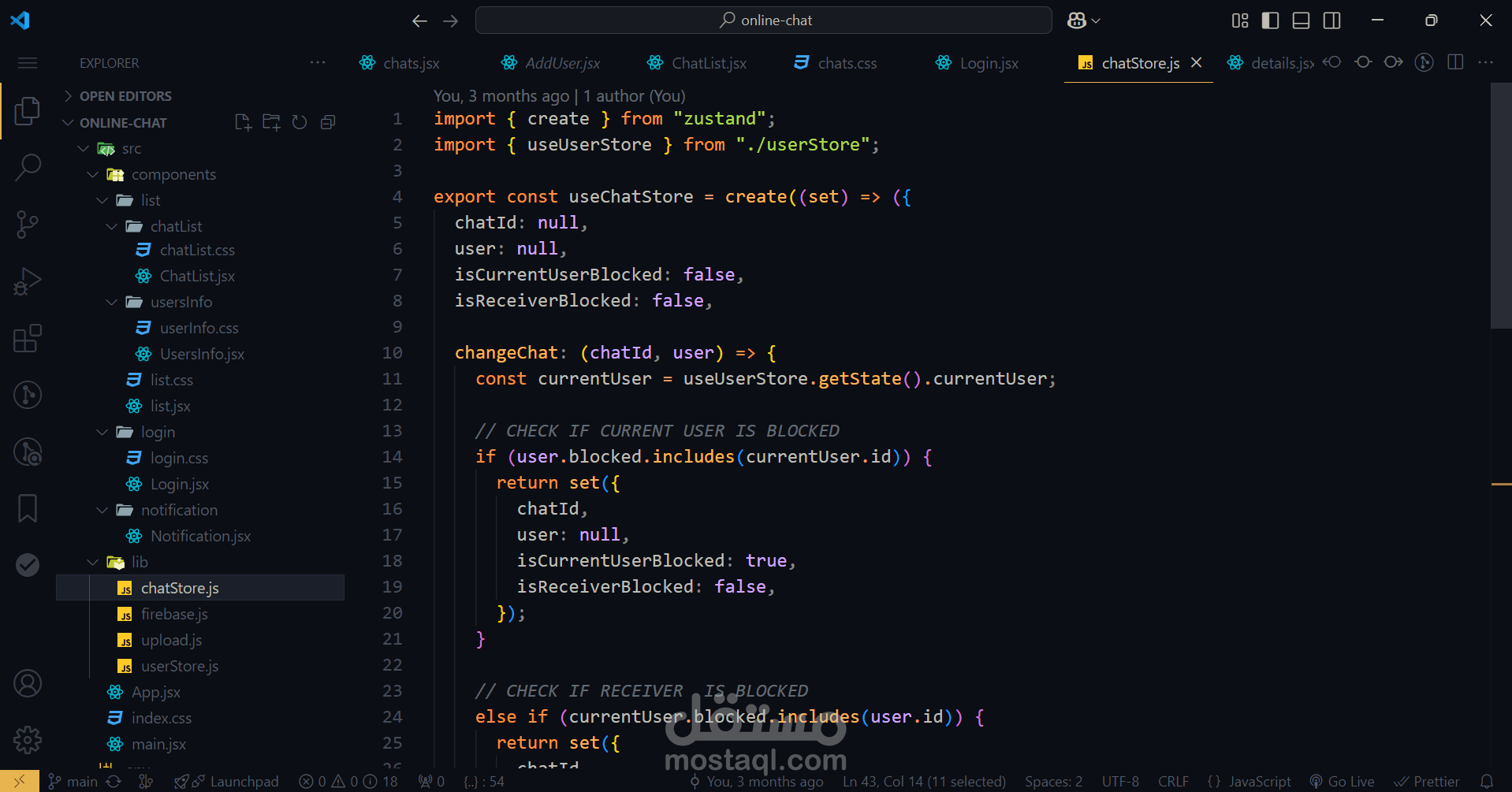Open Source Control view in activity bar
1512x792 pixels.
pyautogui.click(x=28, y=225)
